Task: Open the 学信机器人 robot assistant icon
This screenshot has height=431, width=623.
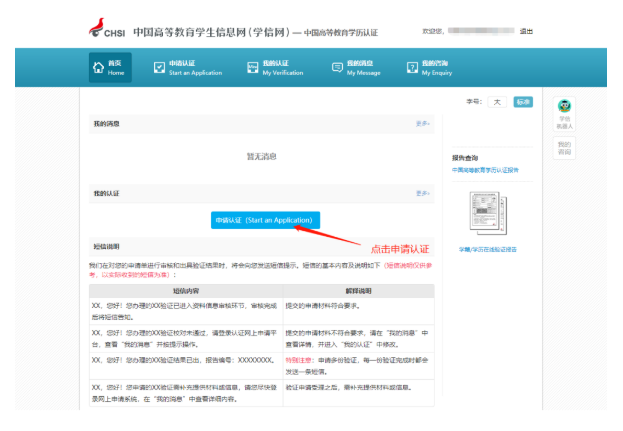Action: (564, 114)
